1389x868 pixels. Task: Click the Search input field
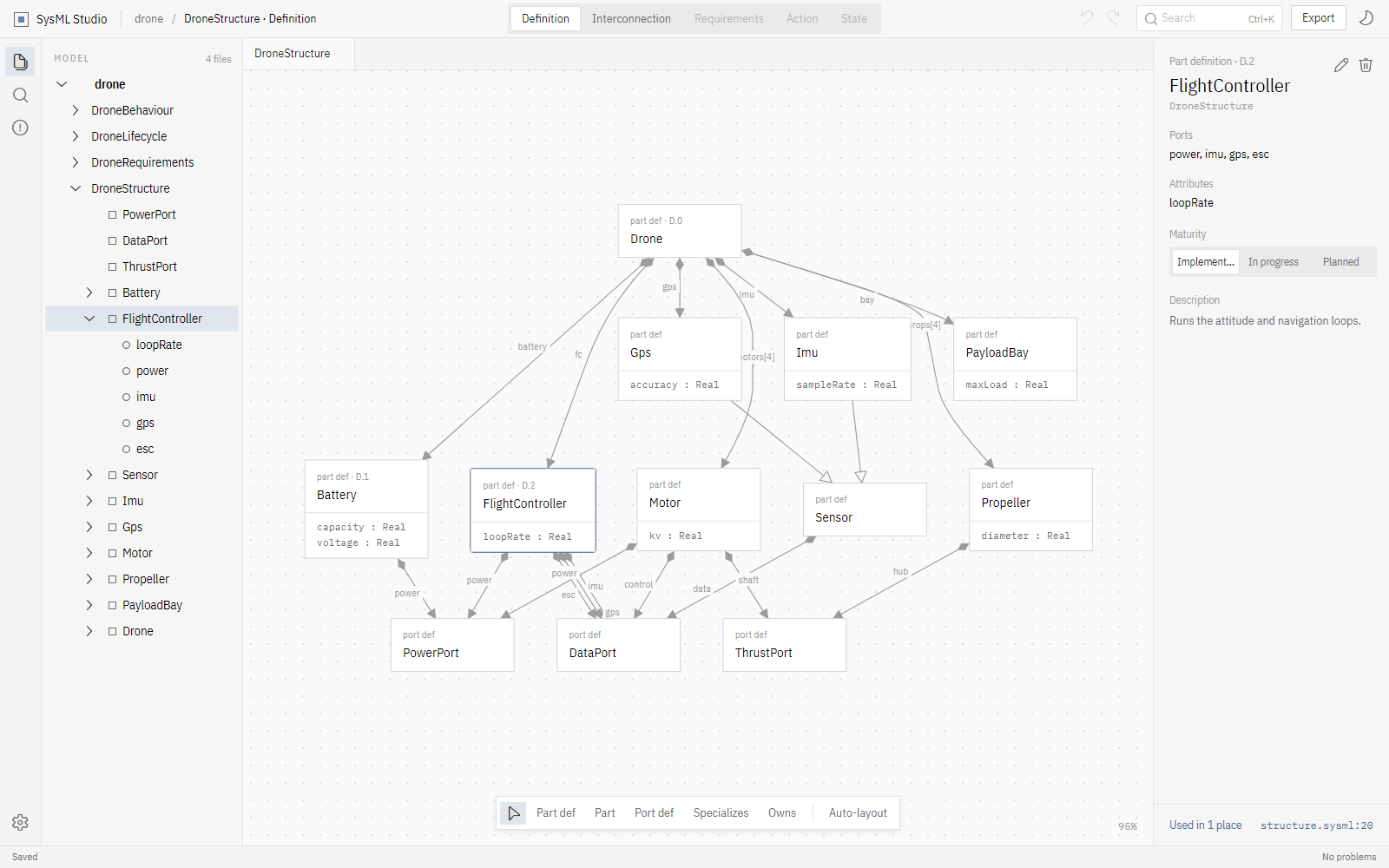tap(1208, 18)
